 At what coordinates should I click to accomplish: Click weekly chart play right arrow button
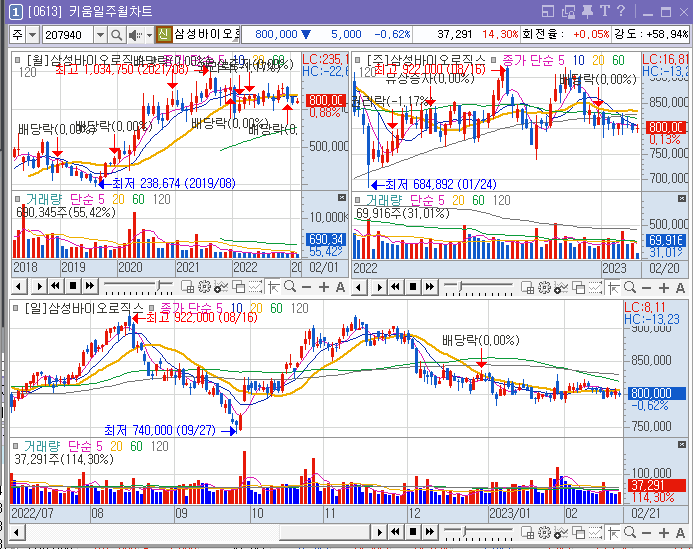click(x=379, y=287)
